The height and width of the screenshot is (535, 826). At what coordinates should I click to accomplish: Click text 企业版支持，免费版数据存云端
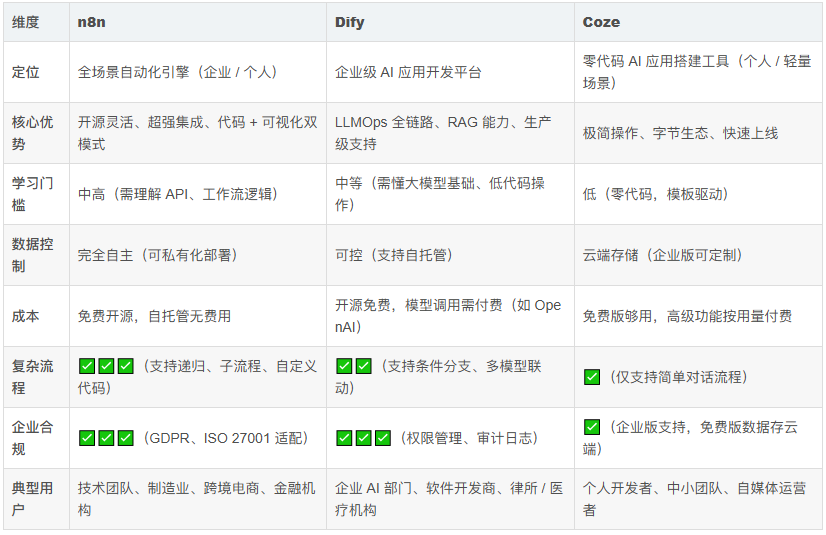(691, 438)
